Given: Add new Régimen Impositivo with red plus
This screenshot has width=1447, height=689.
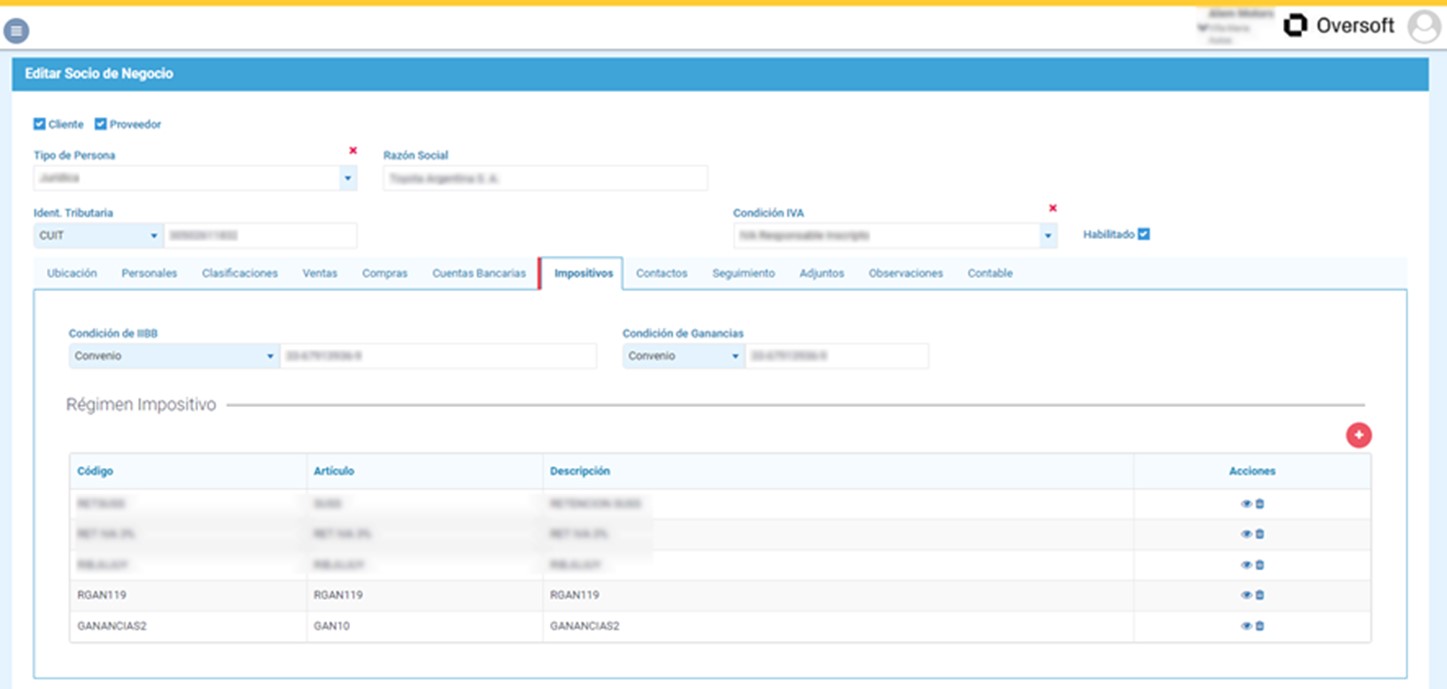Looking at the screenshot, I should click(1358, 435).
